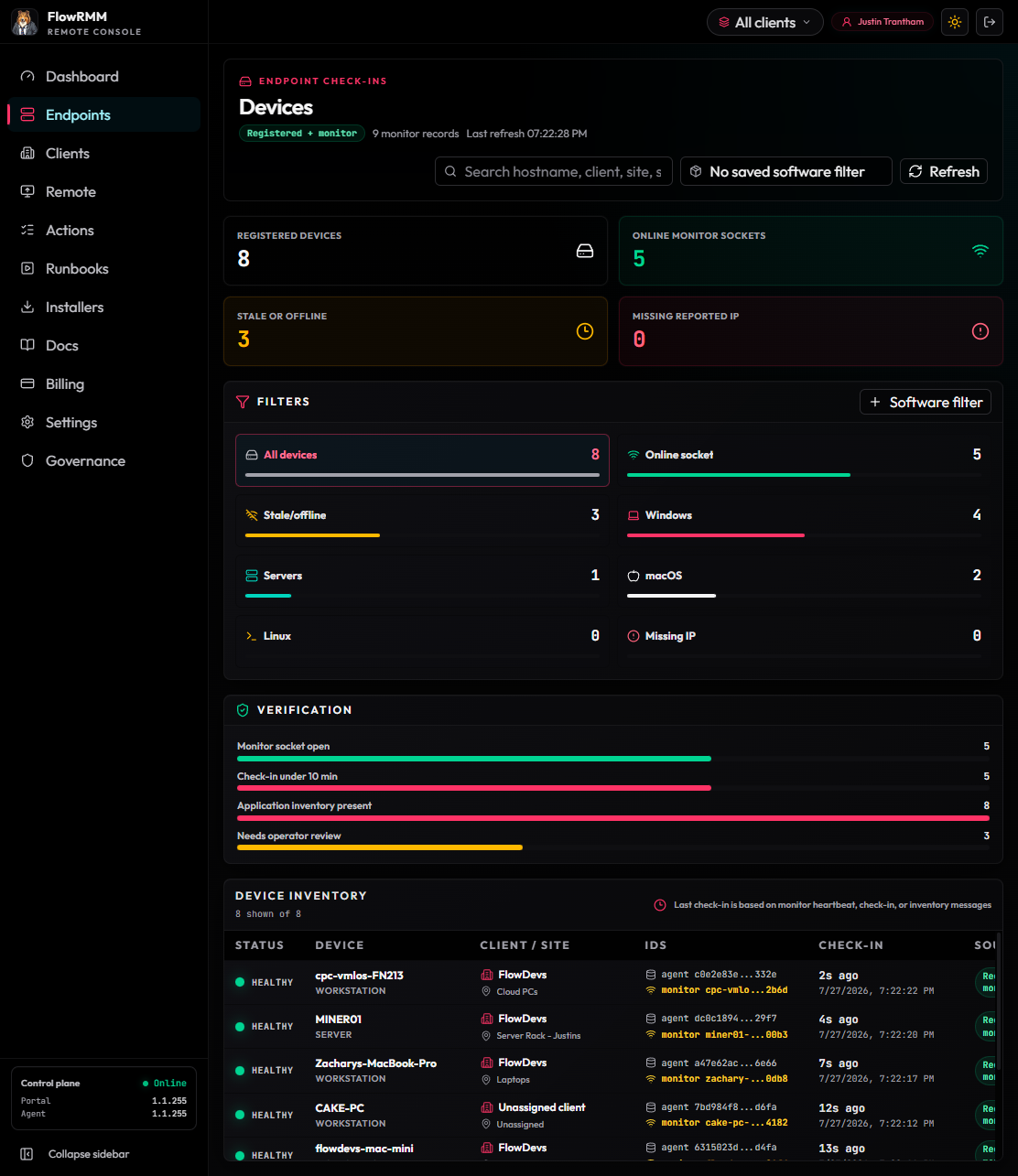Click the '7s ago' check-in time

838,1063
